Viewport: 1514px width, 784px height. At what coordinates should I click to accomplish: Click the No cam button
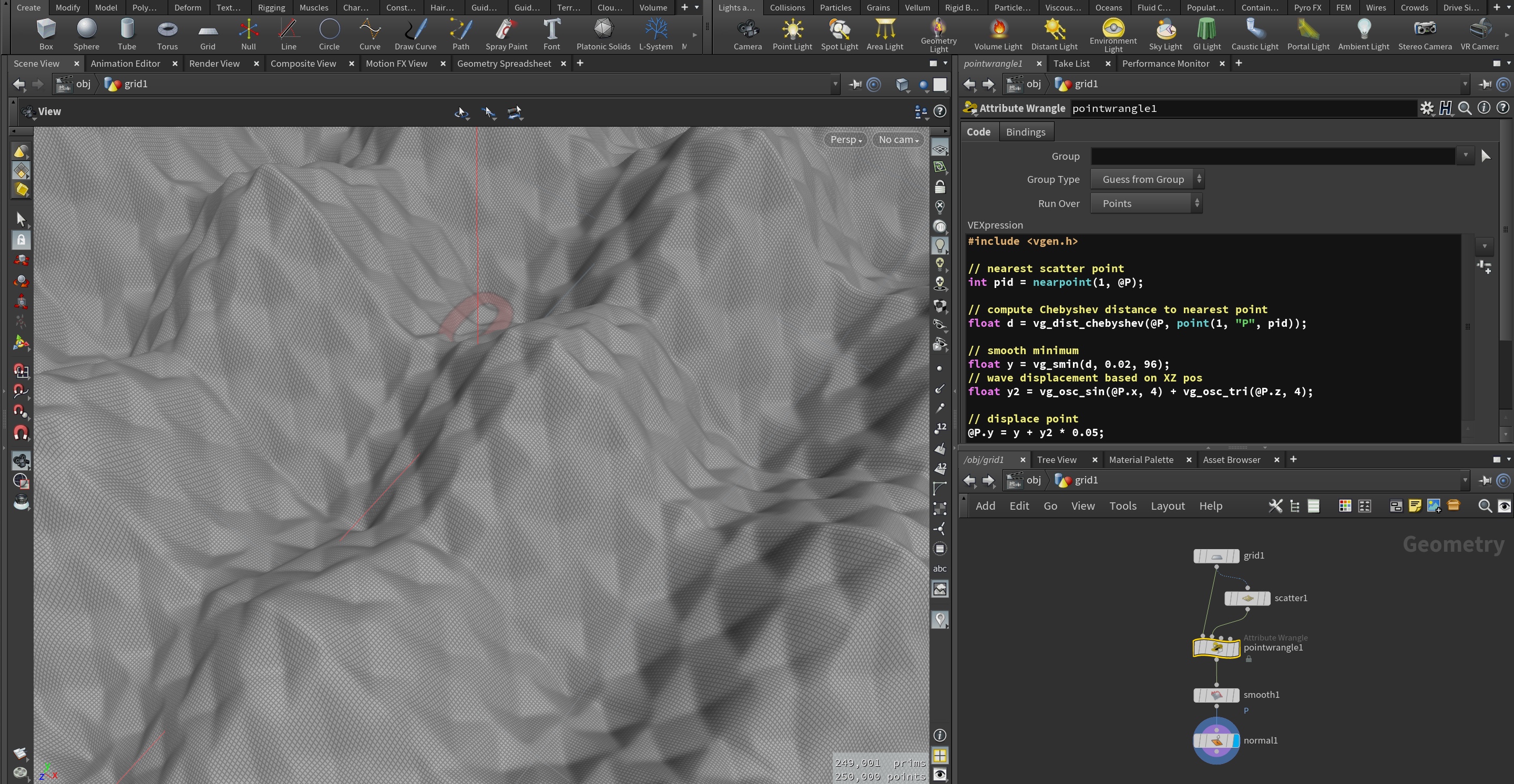point(898,140)
